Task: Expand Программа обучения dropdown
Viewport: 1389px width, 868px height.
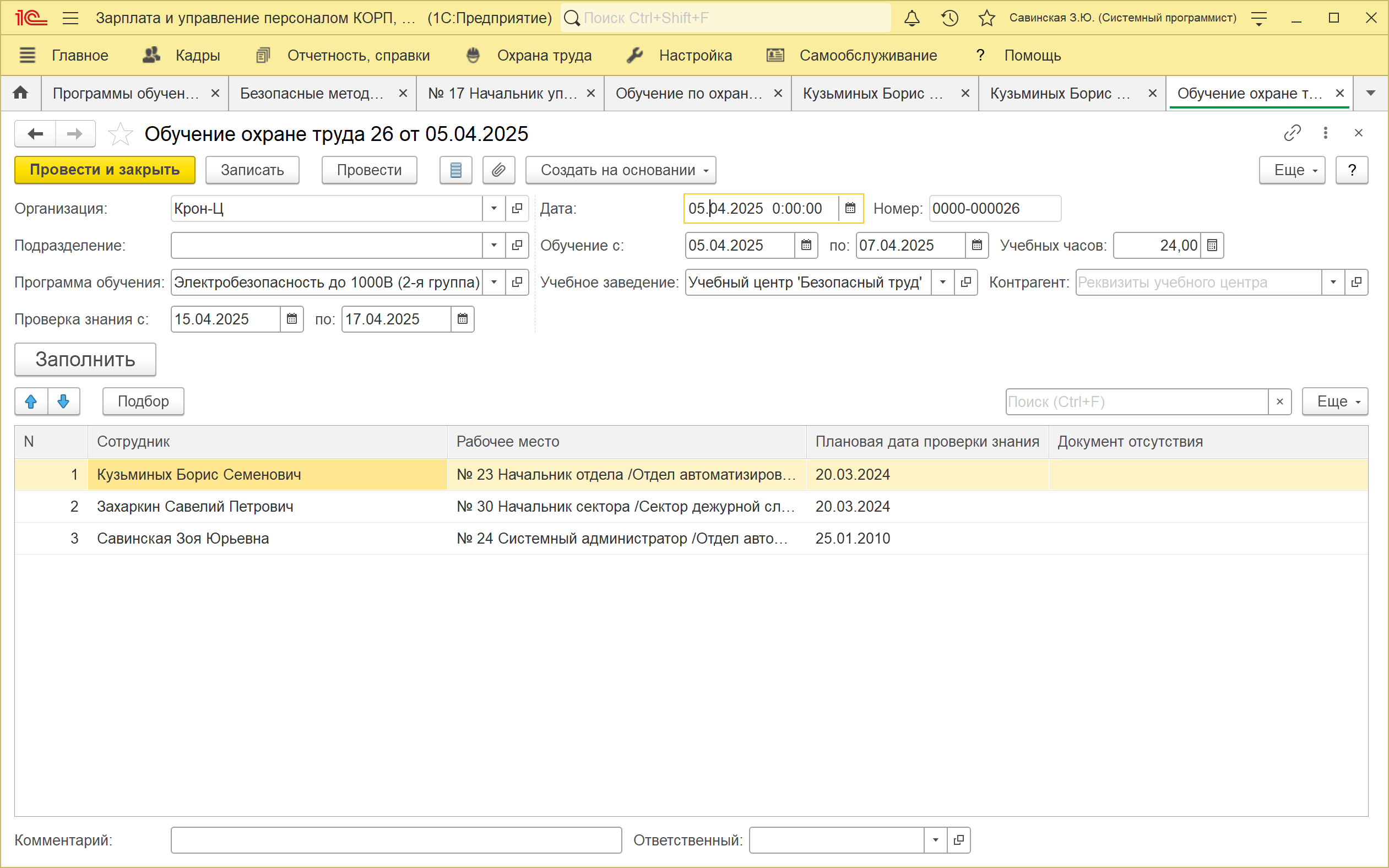Action: [x=493, y=283]
